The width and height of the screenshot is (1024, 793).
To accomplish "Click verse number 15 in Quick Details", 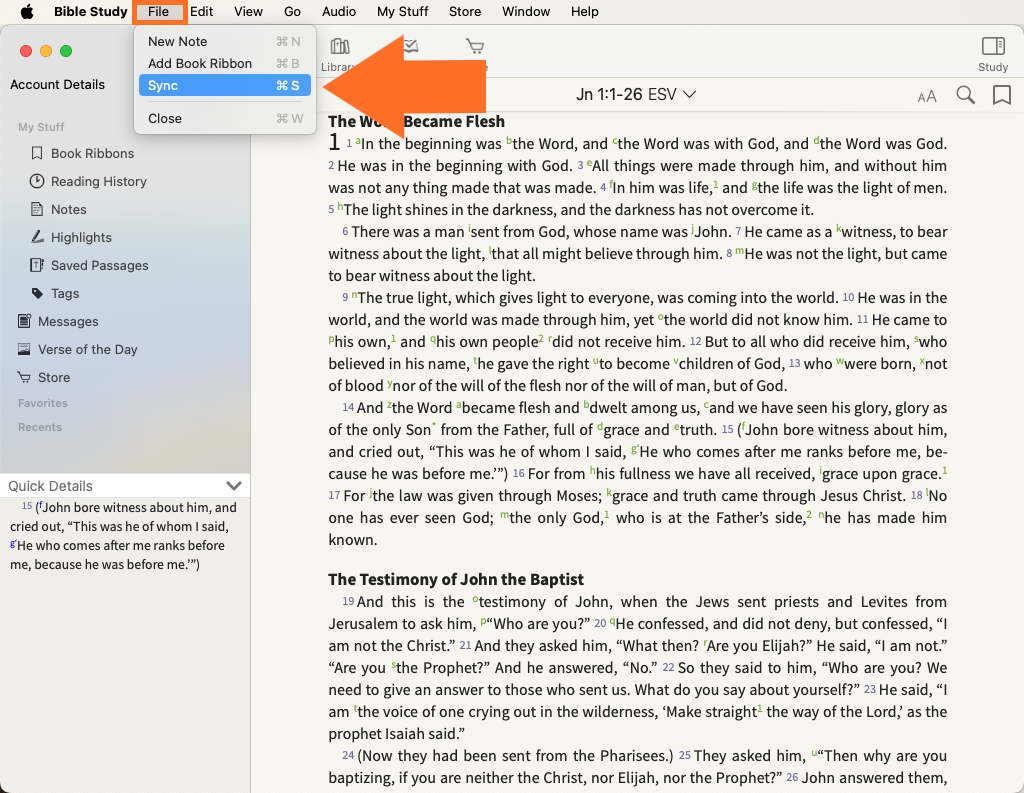I will pos(27,506).
